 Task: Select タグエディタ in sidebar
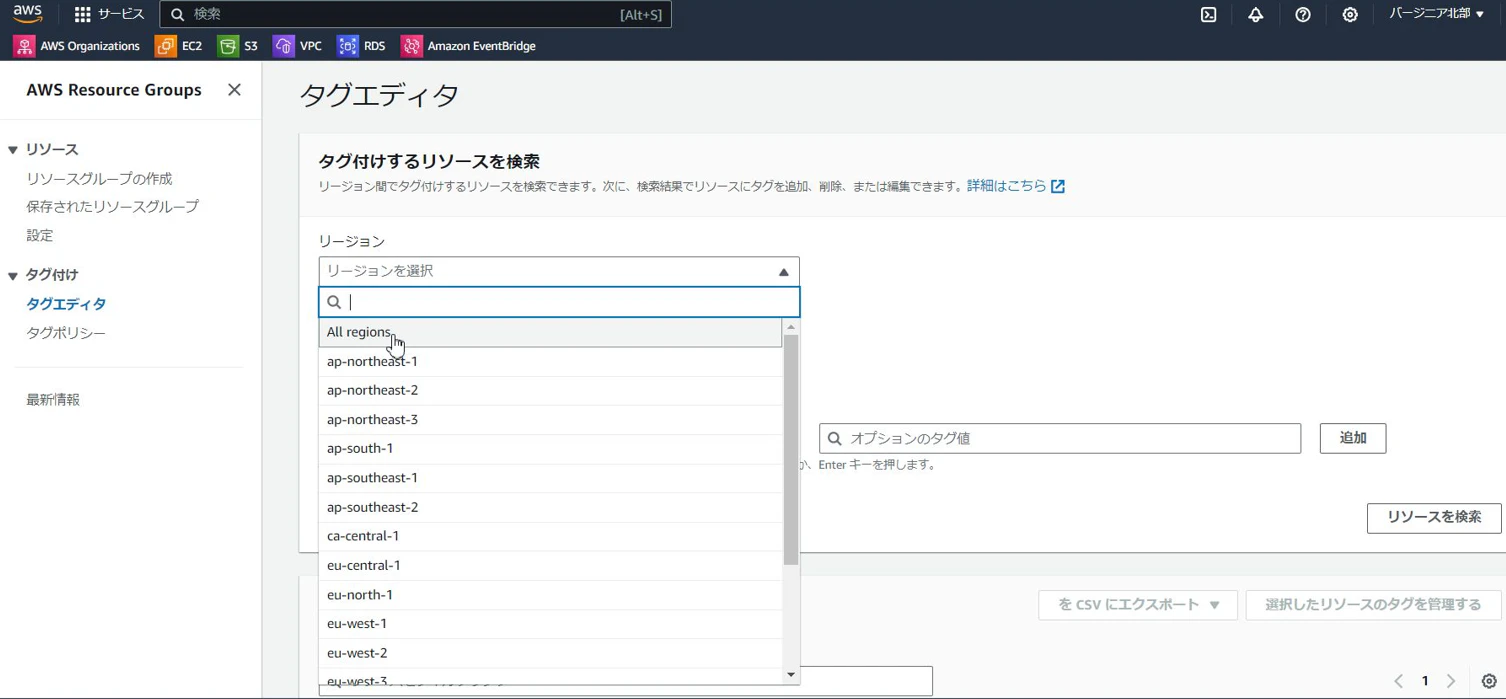pos(66,304)
